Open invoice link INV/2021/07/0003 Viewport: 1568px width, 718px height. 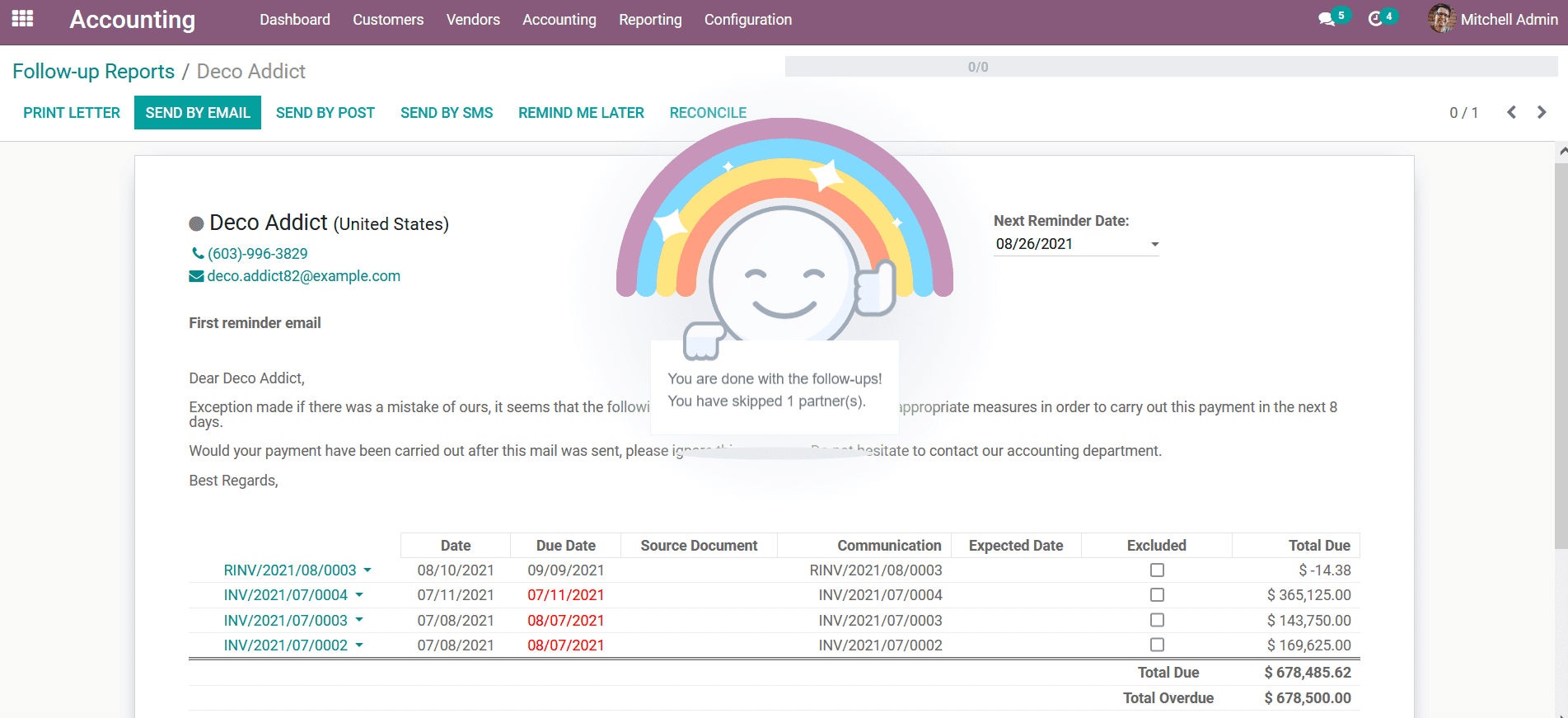[286, 620]
